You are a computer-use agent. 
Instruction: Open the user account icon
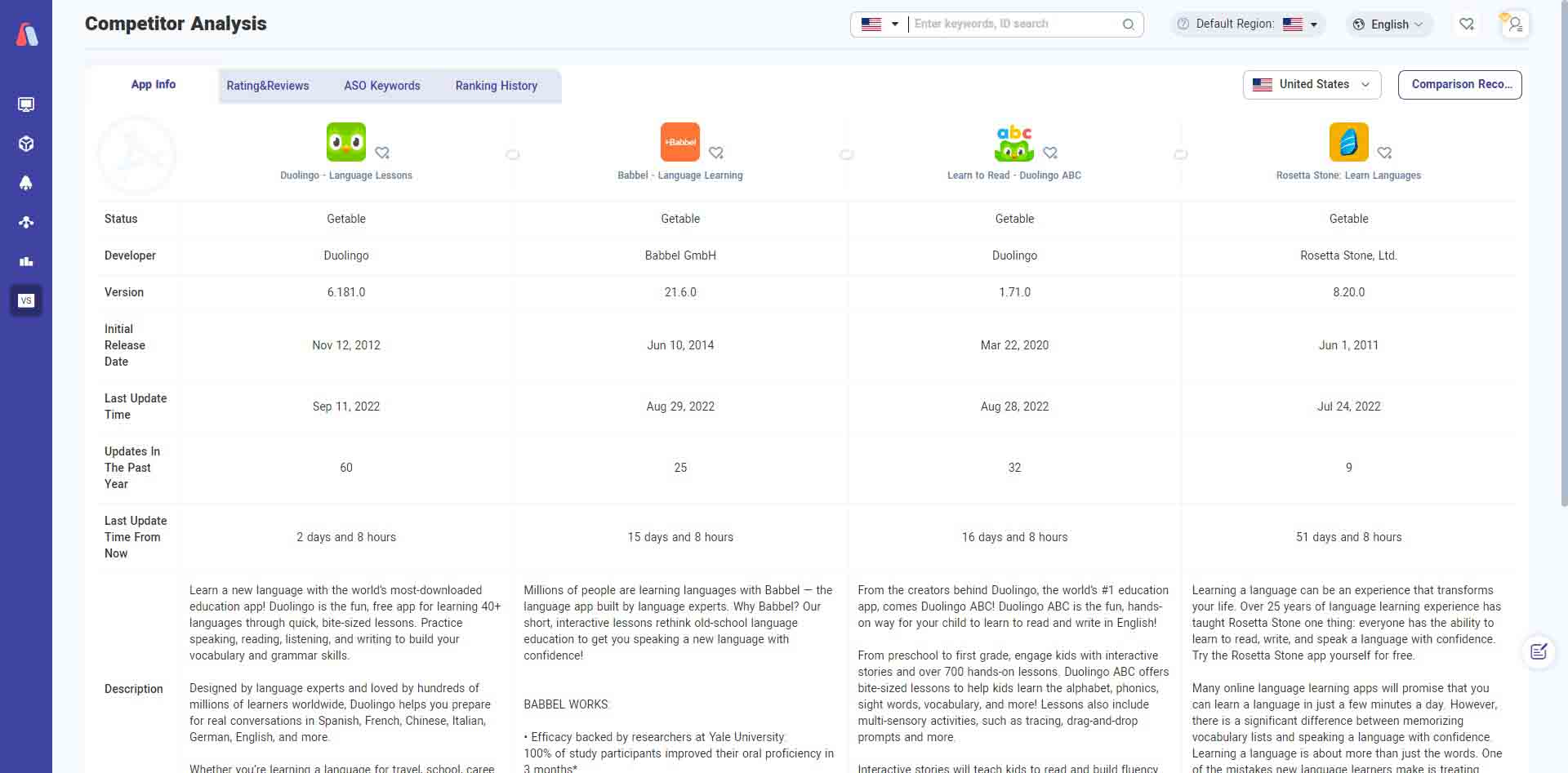[x=1515, y=24]
